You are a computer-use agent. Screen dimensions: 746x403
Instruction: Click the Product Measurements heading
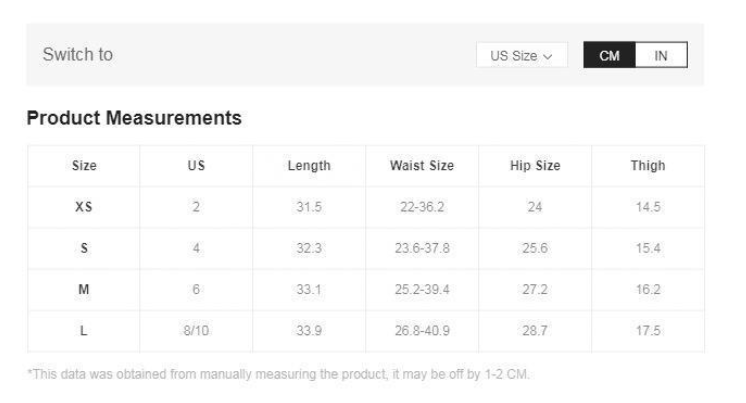(x=134, y=118)
